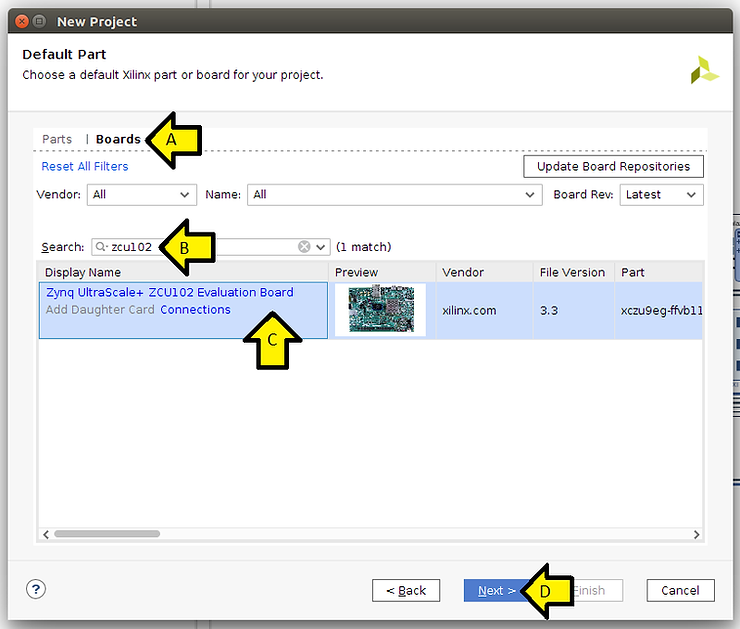Open the ZCU102 board preview thumbnail
740x629 pixels.
point(379,310)
